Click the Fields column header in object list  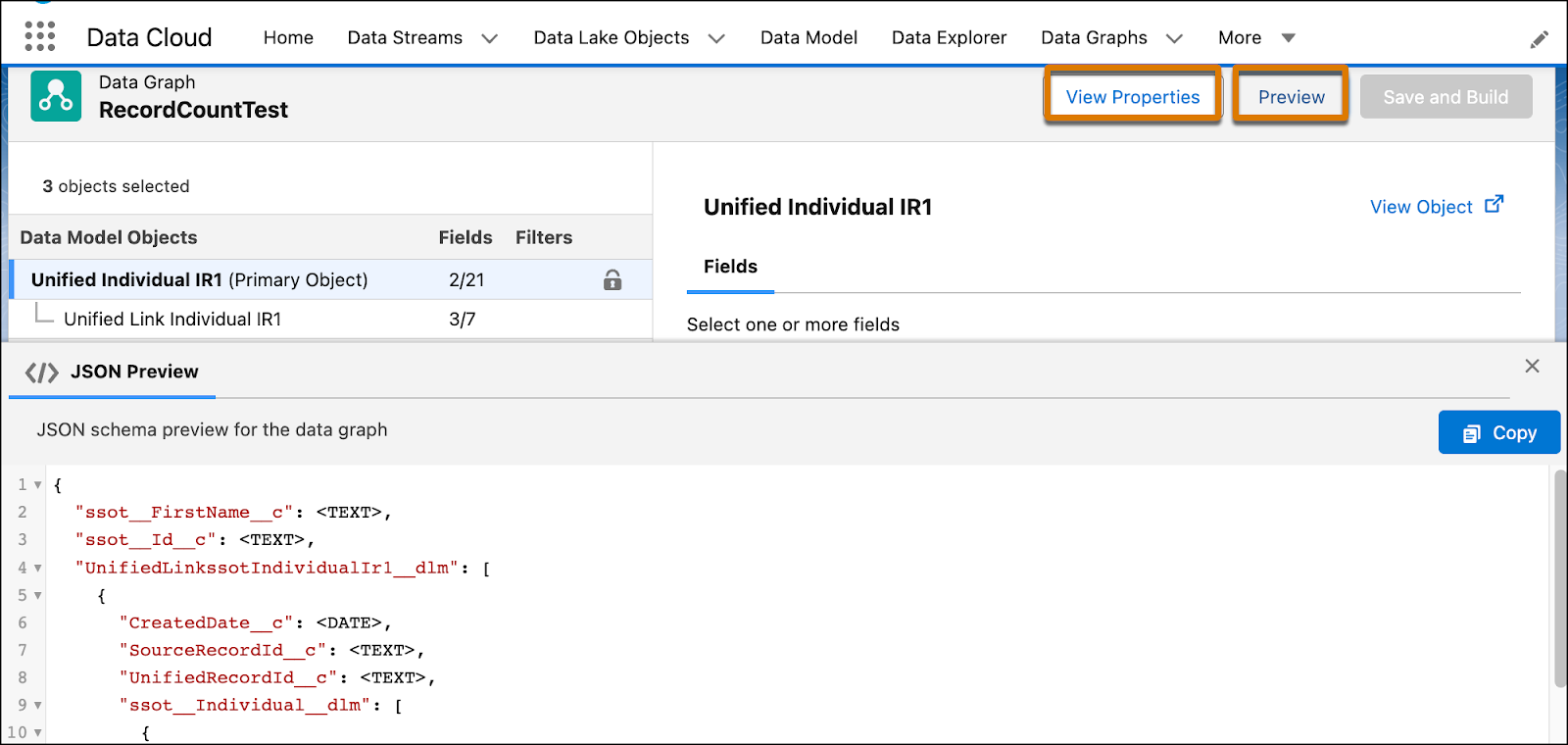tap(465, 237)
